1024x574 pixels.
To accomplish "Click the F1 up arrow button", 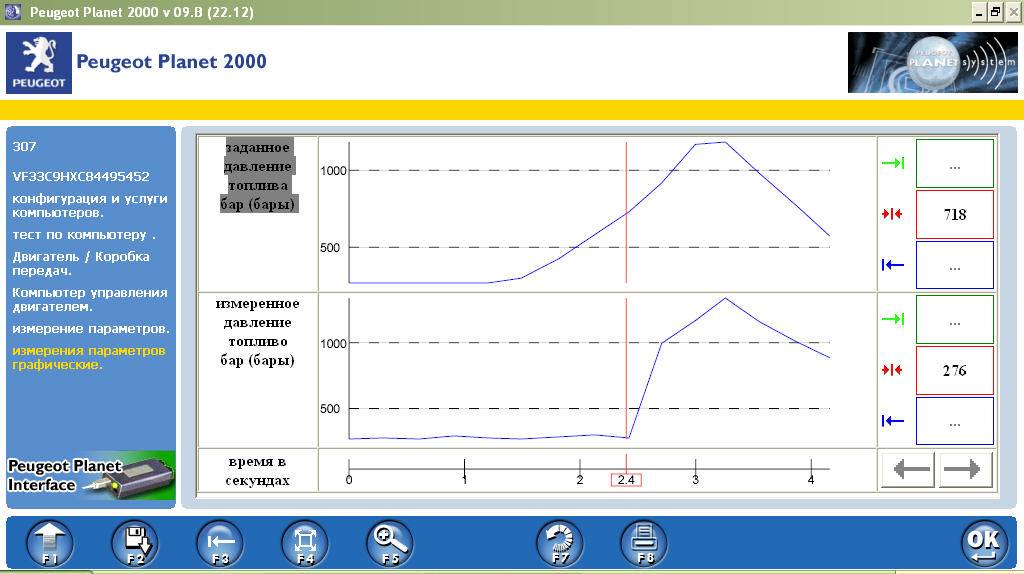I will tap(50, 542).
